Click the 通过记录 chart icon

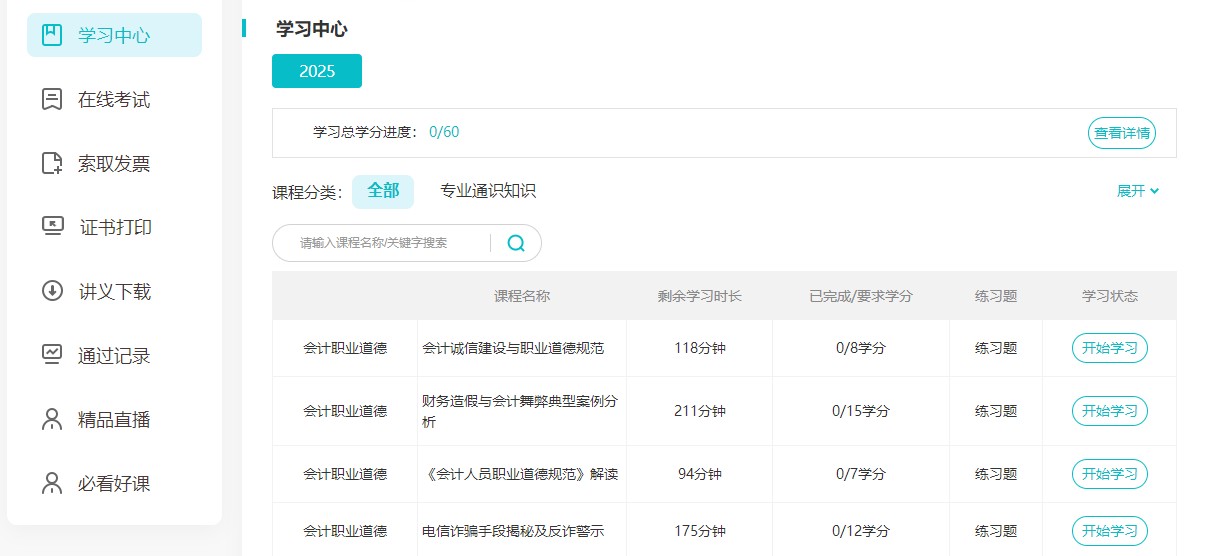(x=52, y=355)
